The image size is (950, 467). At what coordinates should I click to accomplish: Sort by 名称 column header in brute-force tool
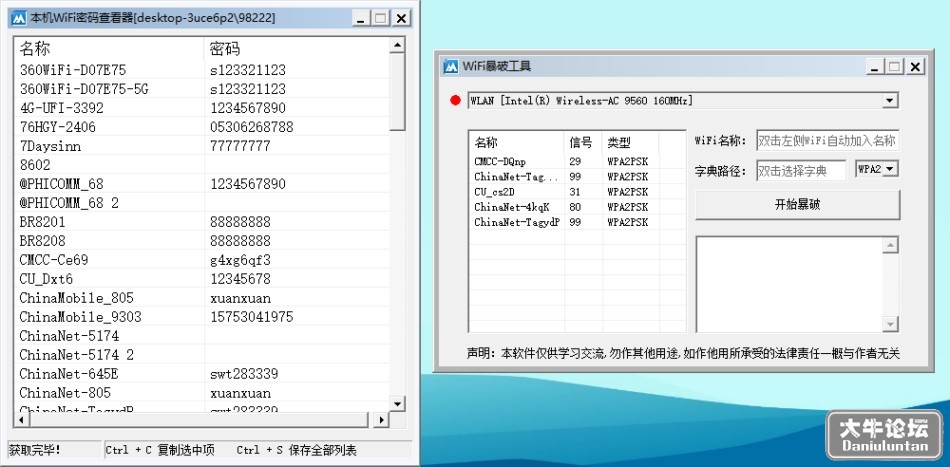coord(517,143)
